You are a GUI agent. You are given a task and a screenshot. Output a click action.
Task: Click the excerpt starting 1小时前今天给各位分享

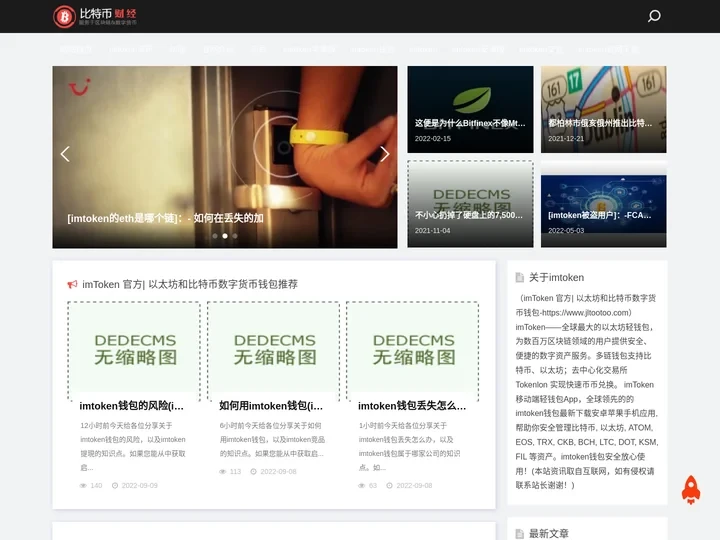click(x=410, y=446)
